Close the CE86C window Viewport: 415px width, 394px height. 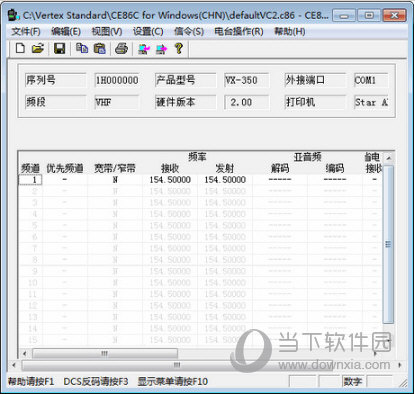(394, 15)
